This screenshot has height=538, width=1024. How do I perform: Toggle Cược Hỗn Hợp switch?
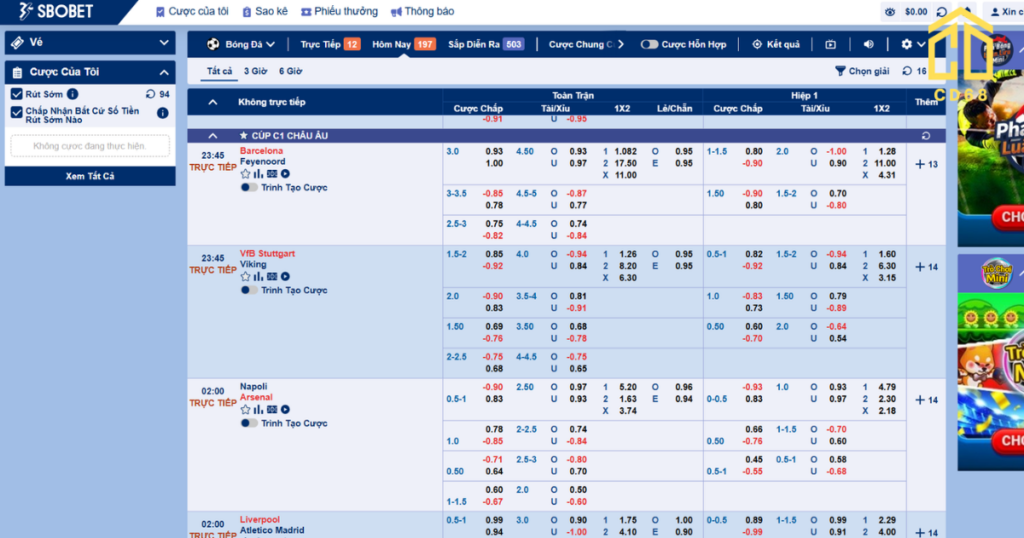(649, 44)
